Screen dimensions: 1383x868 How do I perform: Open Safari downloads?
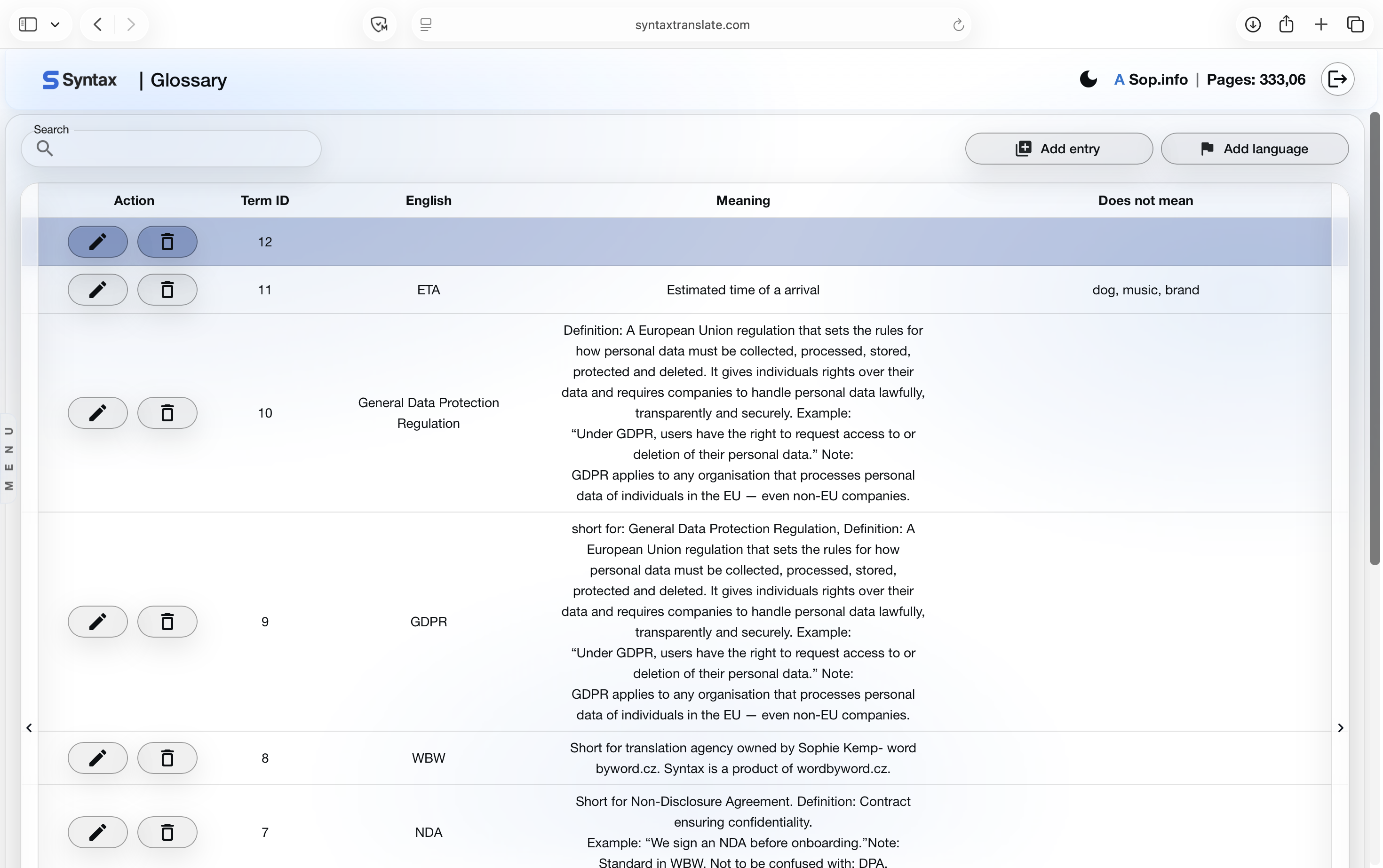click(1253, 24)
